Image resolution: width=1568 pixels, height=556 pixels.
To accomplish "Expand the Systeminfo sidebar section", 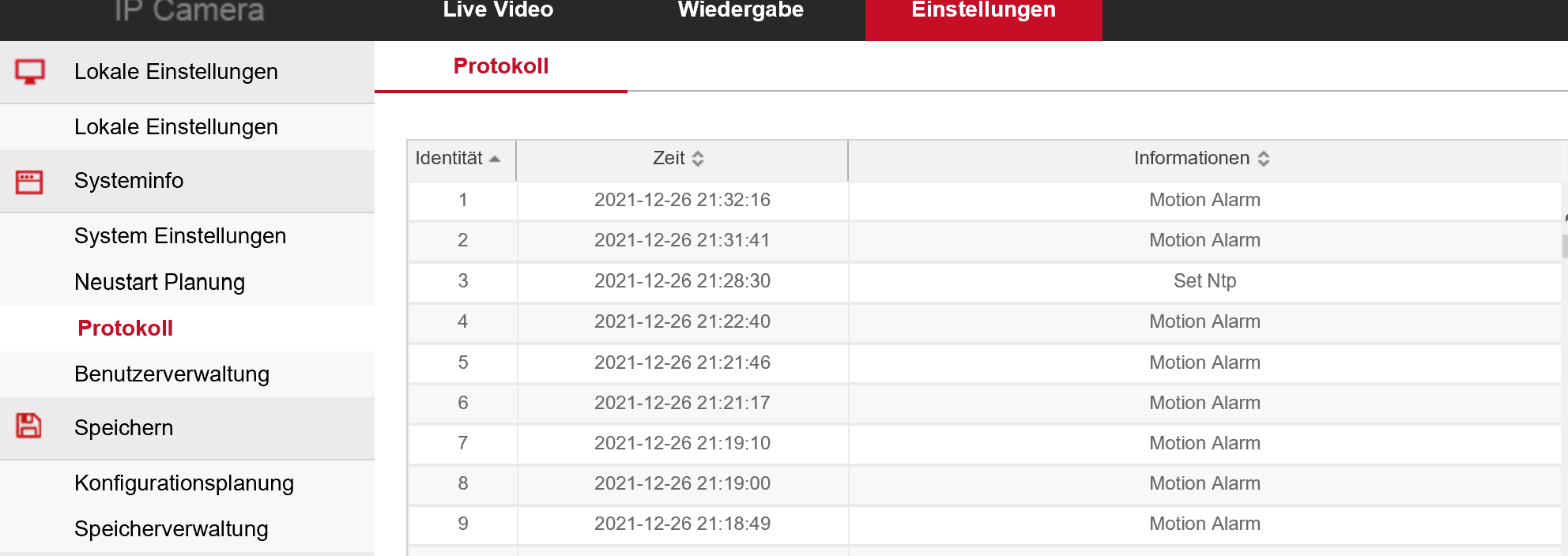I will click(x=129, y=181).
